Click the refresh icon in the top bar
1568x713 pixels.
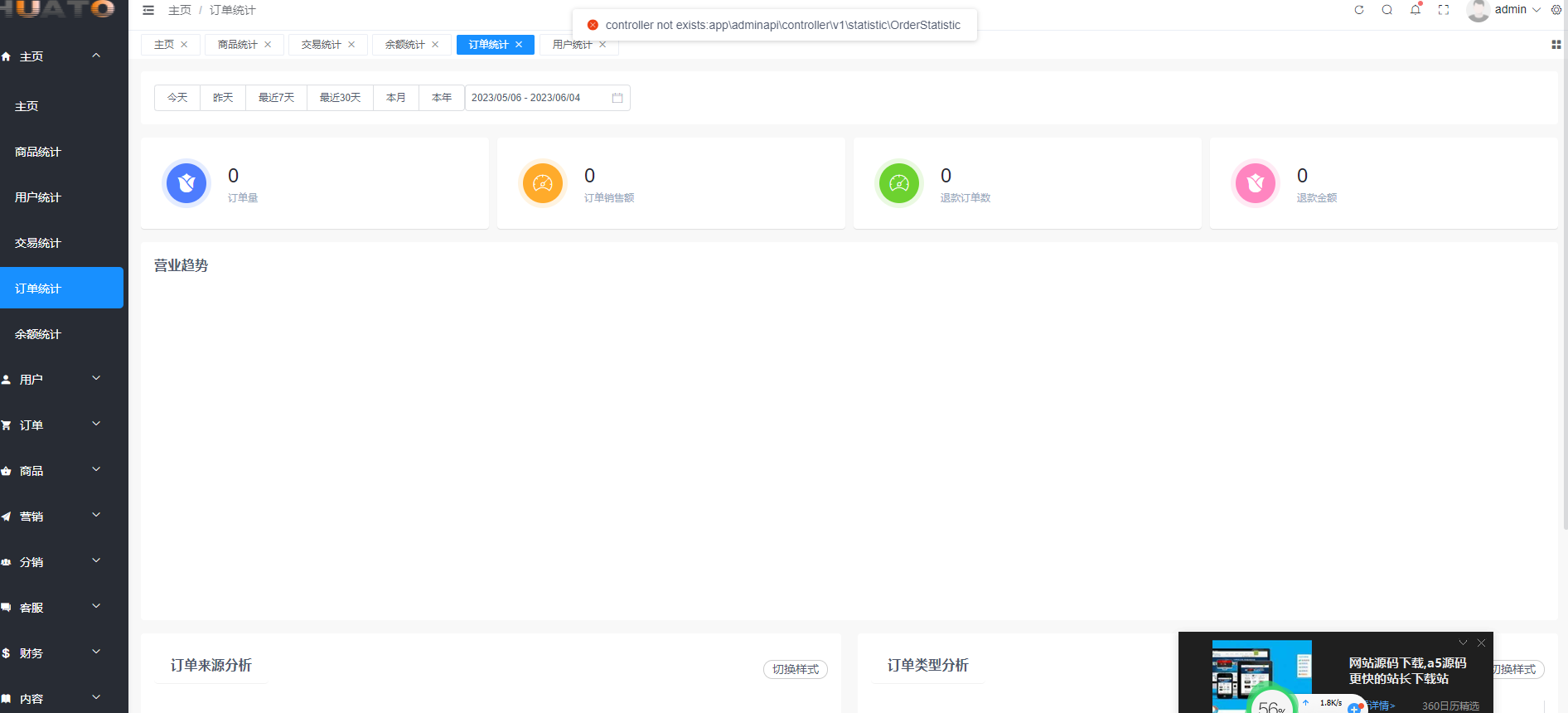pyautogui.click(x=1359, y=10)
